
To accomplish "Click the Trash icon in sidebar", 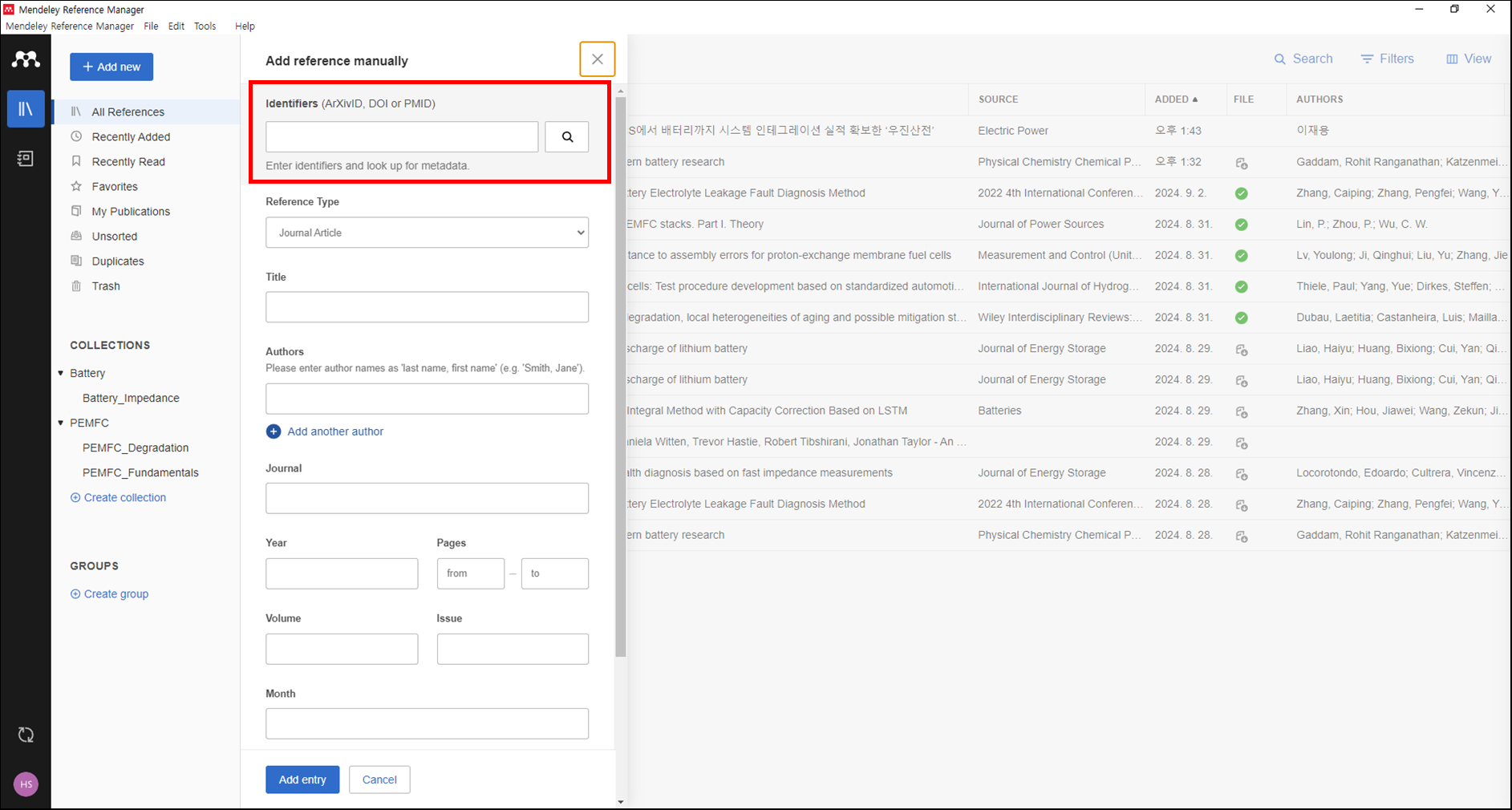I will [76, 286].
